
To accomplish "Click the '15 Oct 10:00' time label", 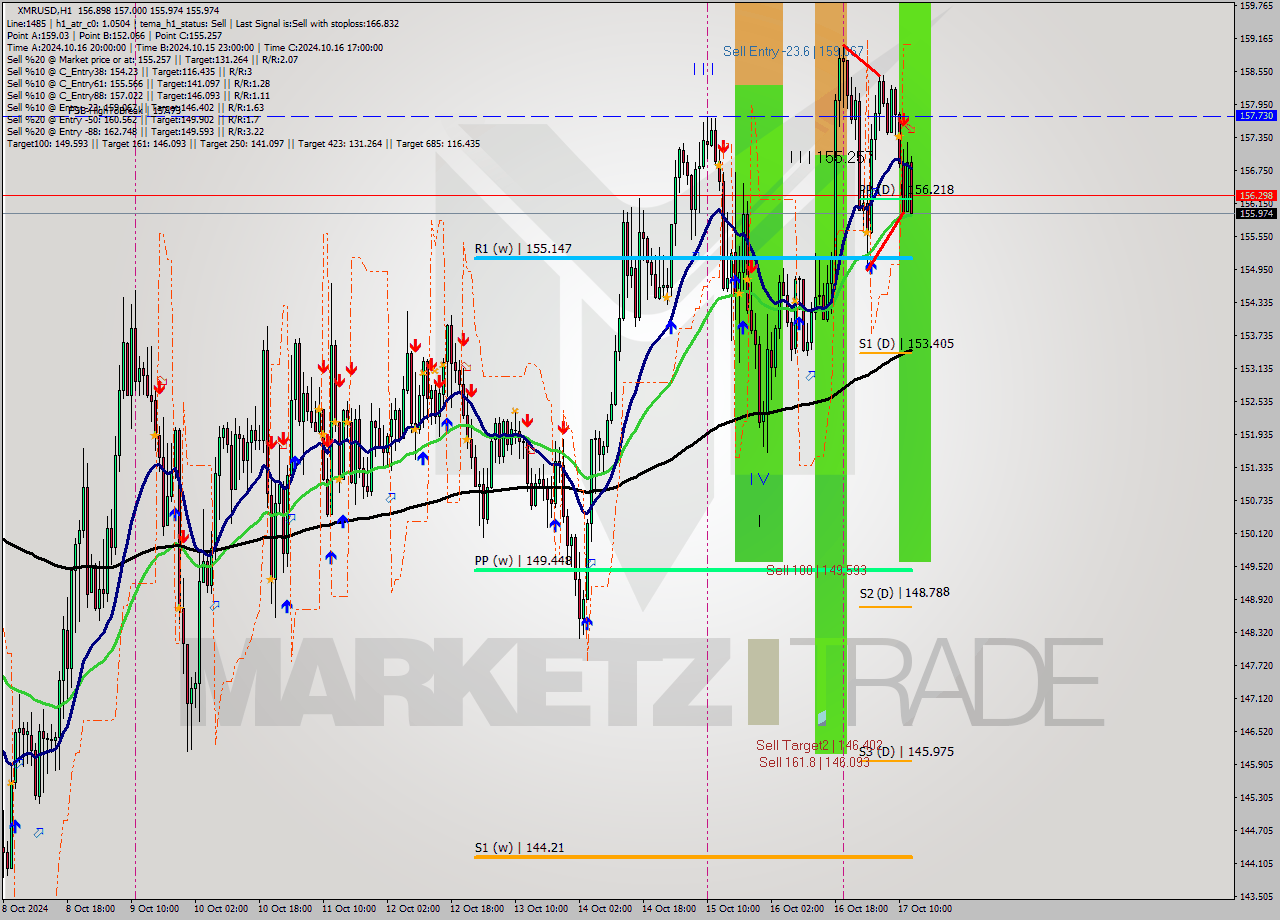I will point(734,909).
